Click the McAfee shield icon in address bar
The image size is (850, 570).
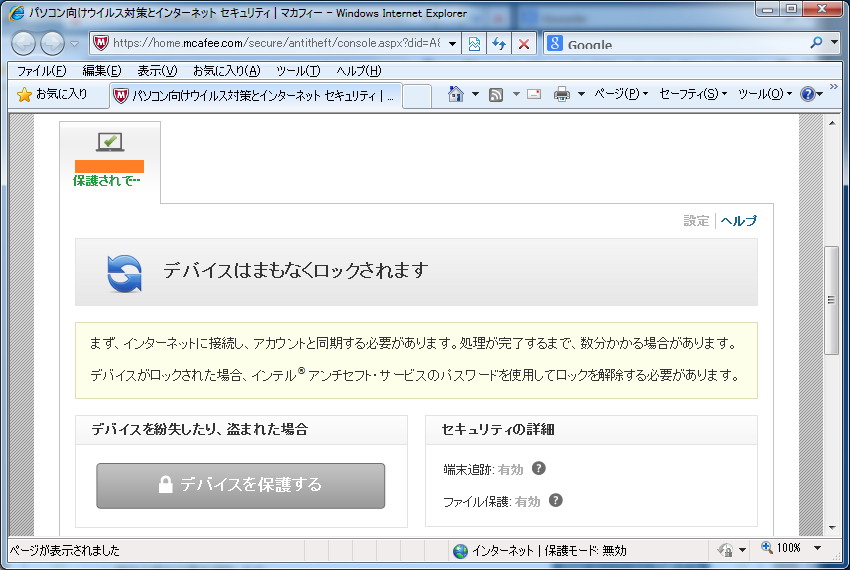click(x=101, y=43)
